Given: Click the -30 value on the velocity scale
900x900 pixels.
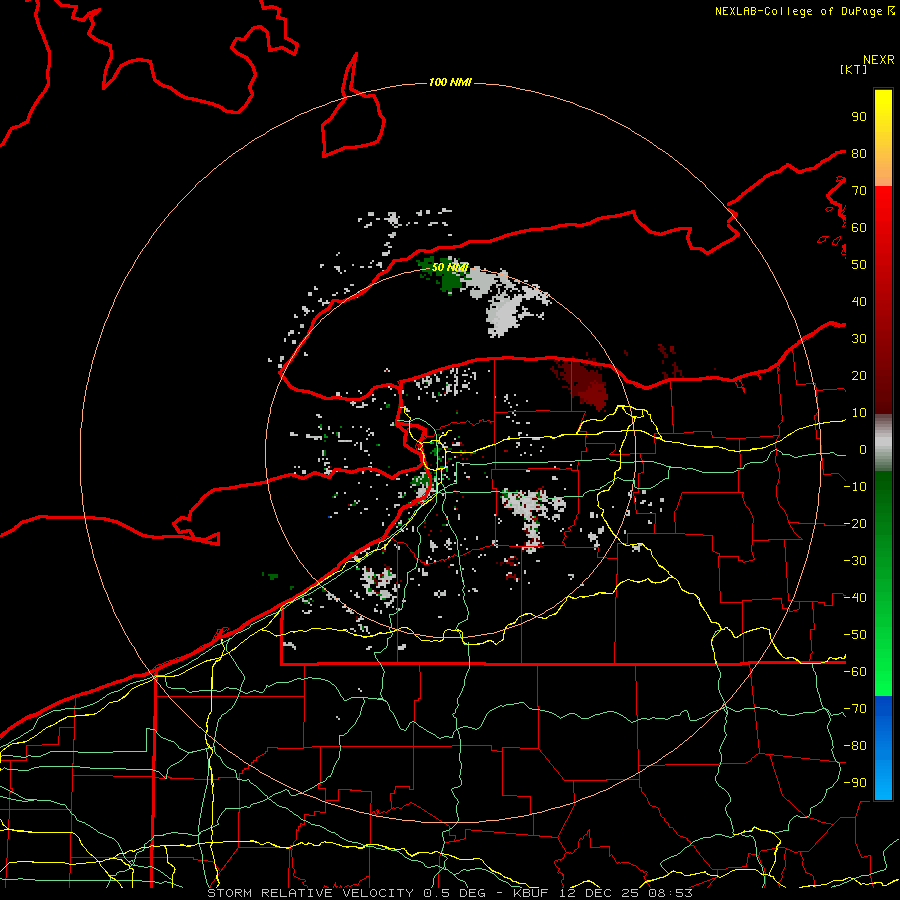Looking at the screenshot, I should (855, 561).
